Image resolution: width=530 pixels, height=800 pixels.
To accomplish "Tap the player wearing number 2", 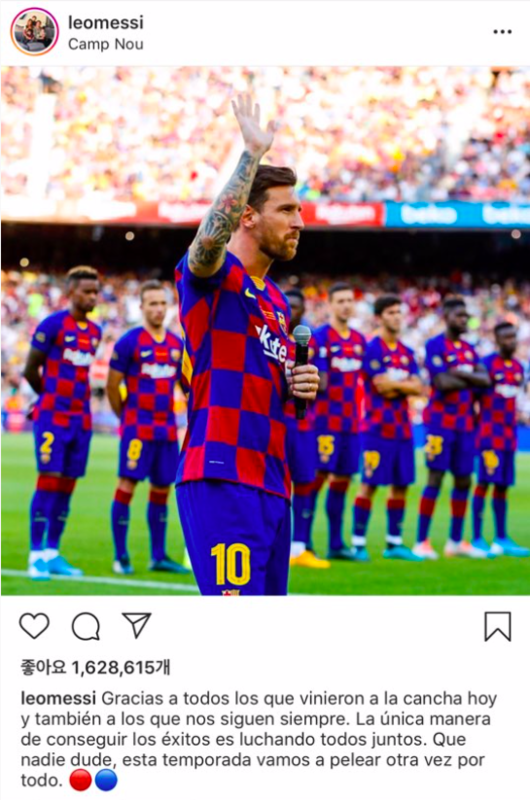I will pyautogui.click(x=62, y=422).
